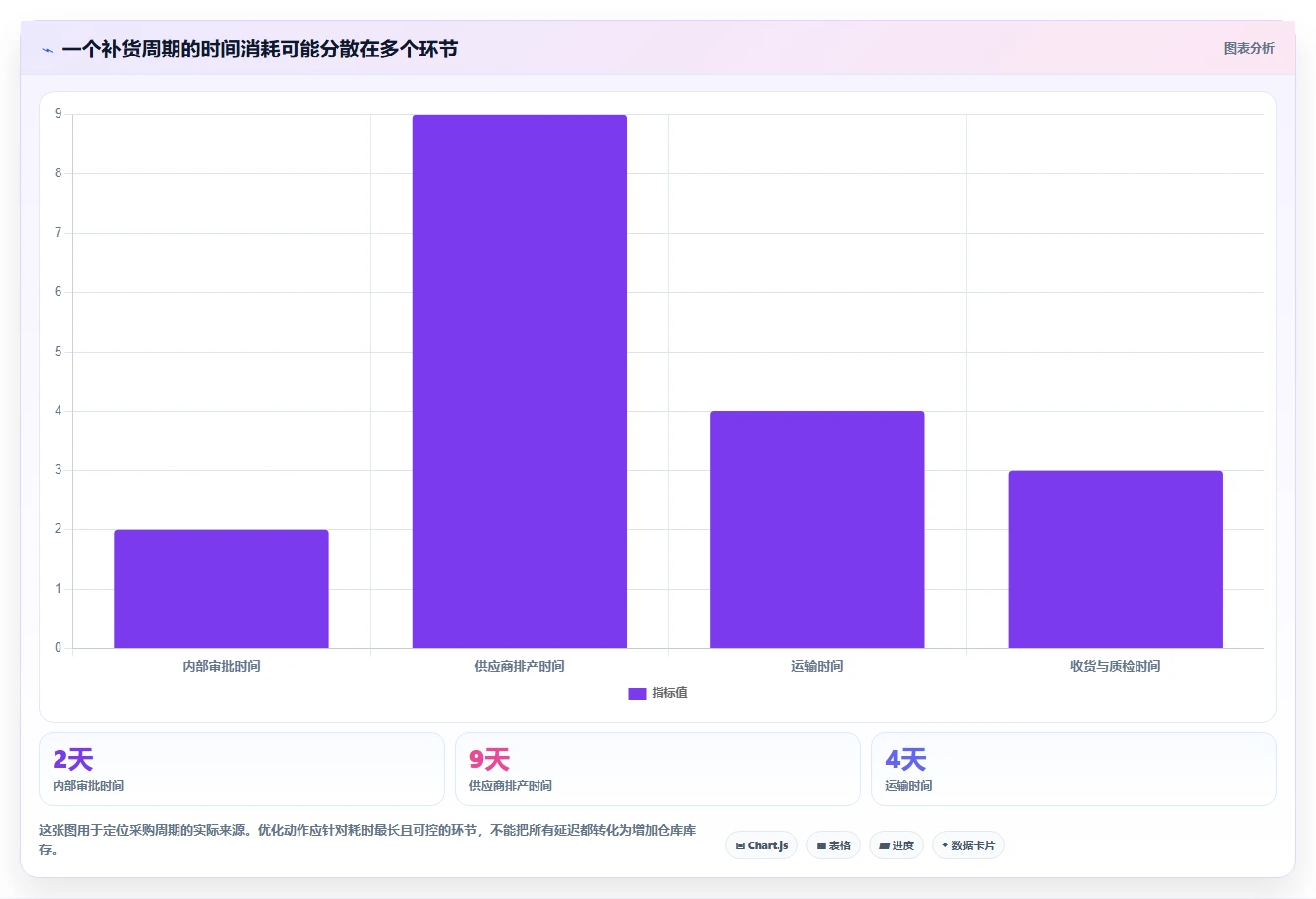Screen dimensions: 1316x899
Task: Click the 运输时间 x-axis label
Action: 817,666
